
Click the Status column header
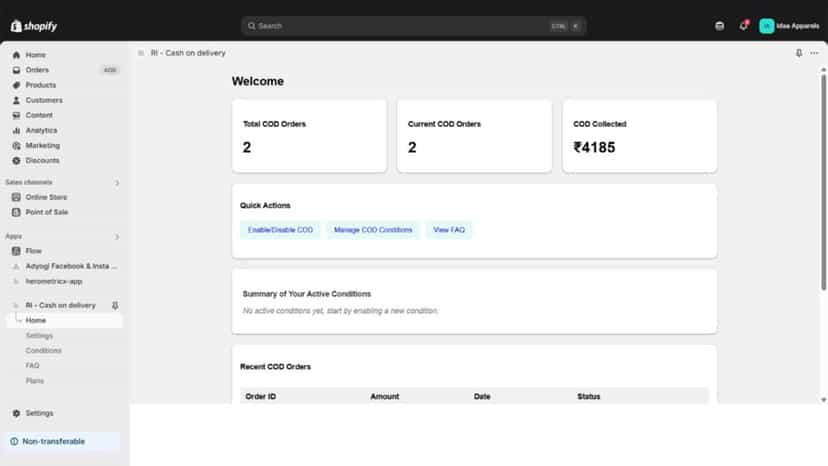tap(589, 396)
